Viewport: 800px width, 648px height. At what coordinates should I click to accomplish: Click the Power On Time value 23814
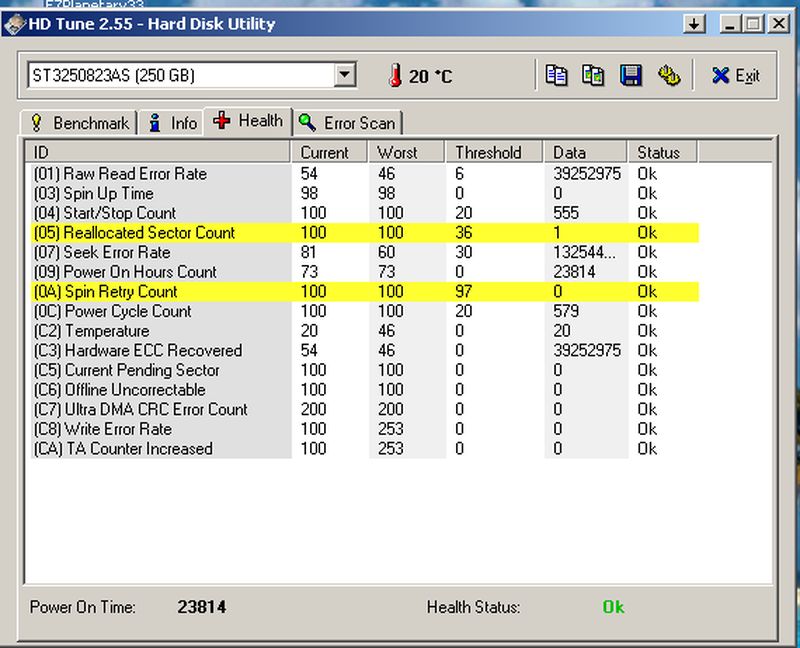coord(202,607)
